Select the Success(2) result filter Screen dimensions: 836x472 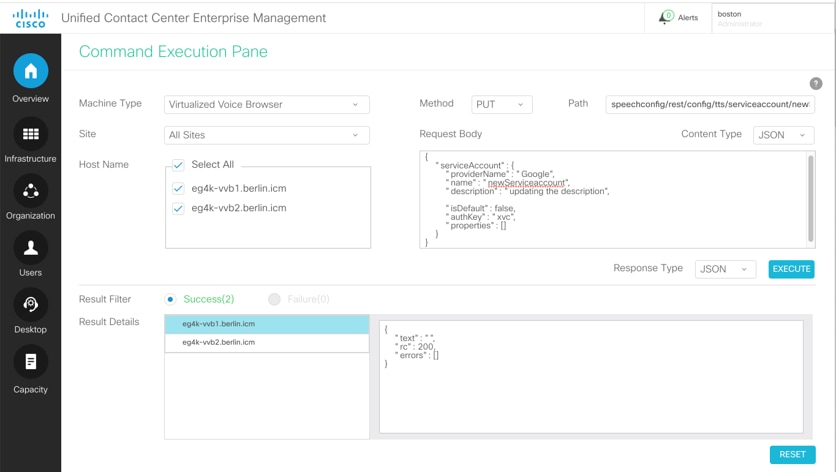[x=170, y=299]
